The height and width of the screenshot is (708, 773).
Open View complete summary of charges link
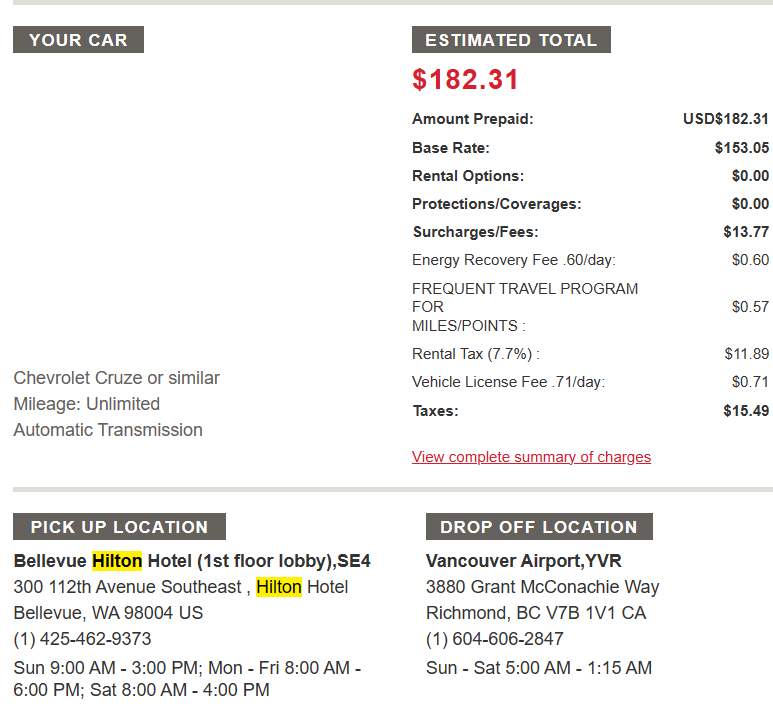point(531,457)
